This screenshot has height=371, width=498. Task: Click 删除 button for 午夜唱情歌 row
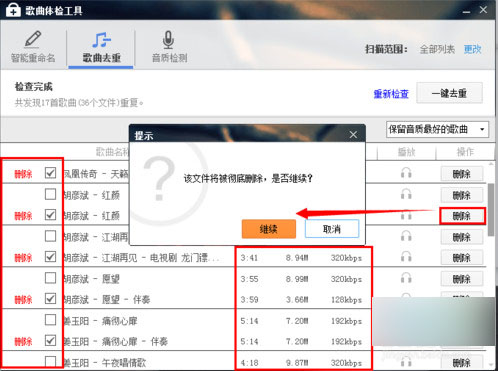(x=462, y=363)
